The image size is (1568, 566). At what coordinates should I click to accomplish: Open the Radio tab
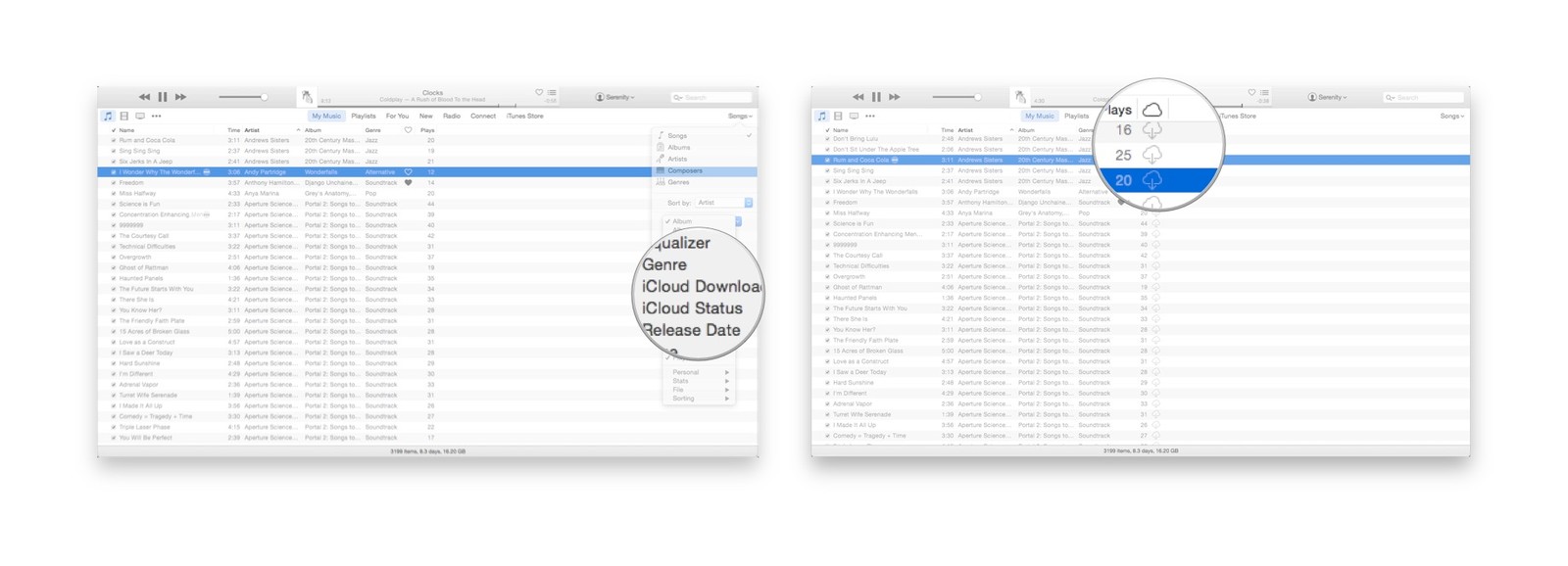click(452, 116)
